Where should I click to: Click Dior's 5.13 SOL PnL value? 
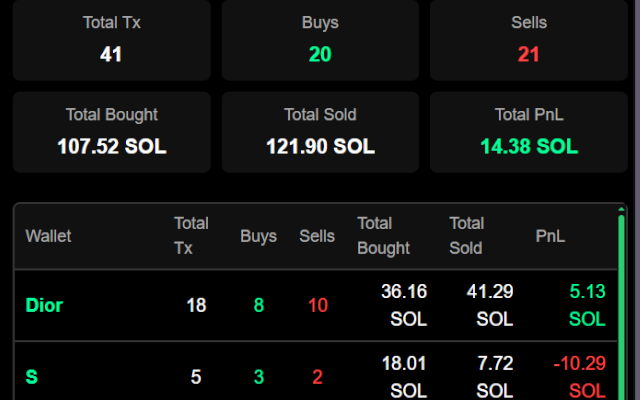point(587,305)
